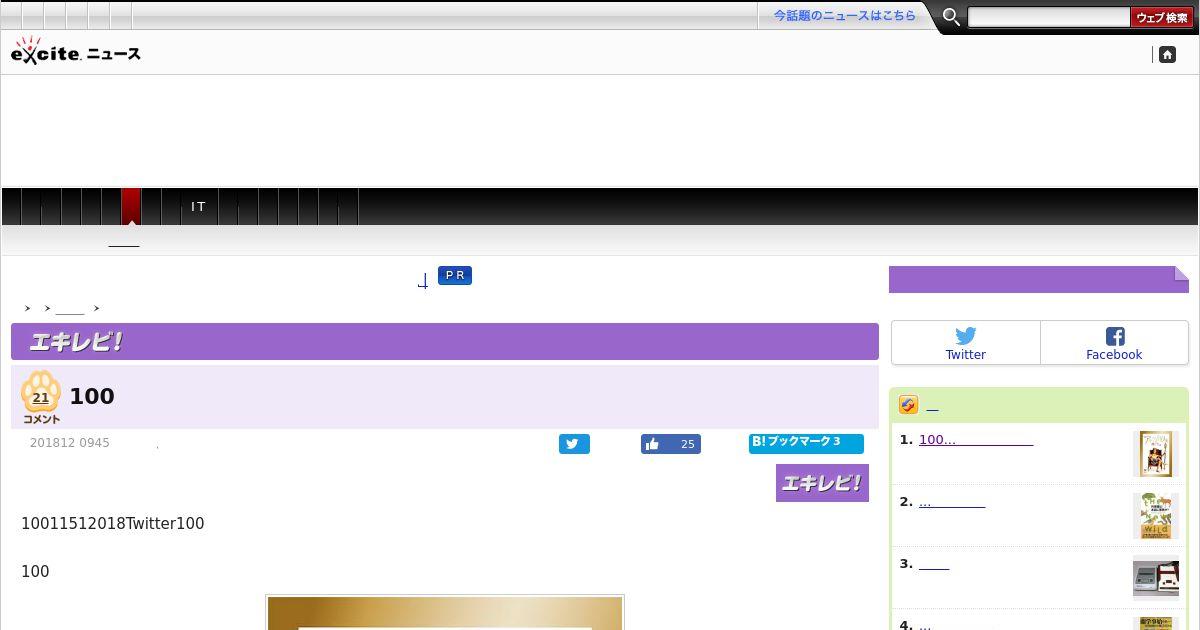The image size is (1200, 630).
Task: Open the underlined subcategory link under nav bar
Action: [x=124, y=240]
